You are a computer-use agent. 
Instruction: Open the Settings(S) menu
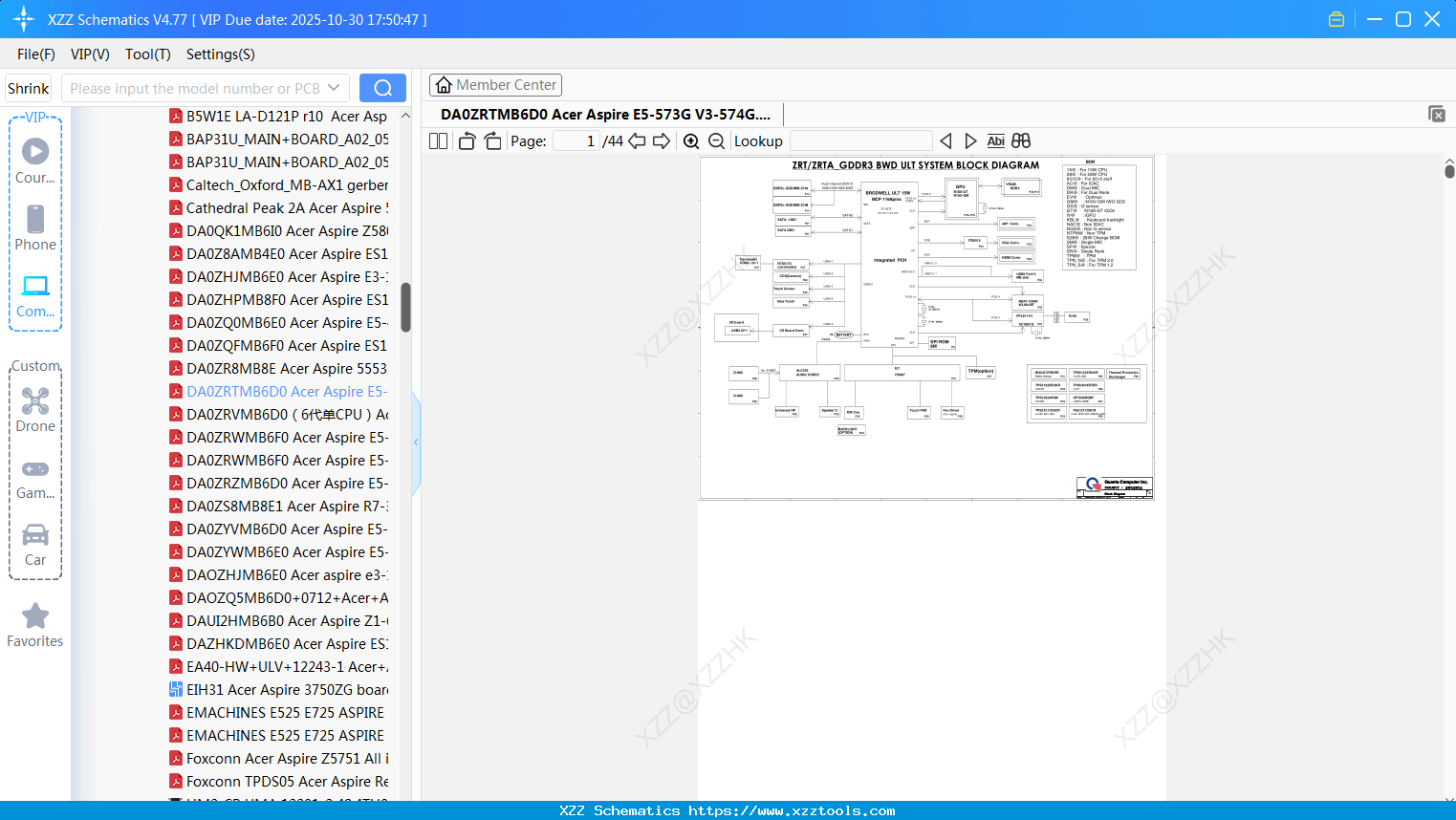click(221, 54)
